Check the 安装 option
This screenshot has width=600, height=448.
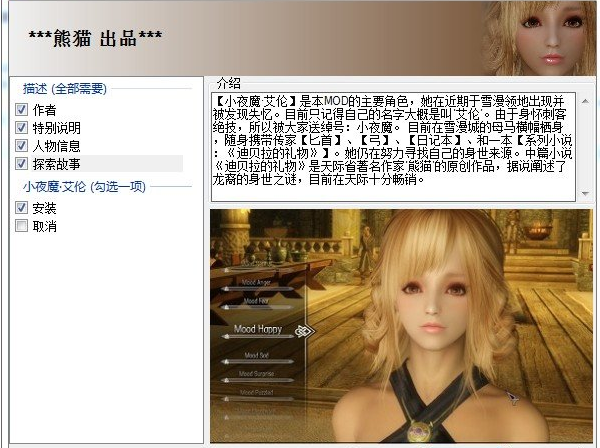[21, 208]
